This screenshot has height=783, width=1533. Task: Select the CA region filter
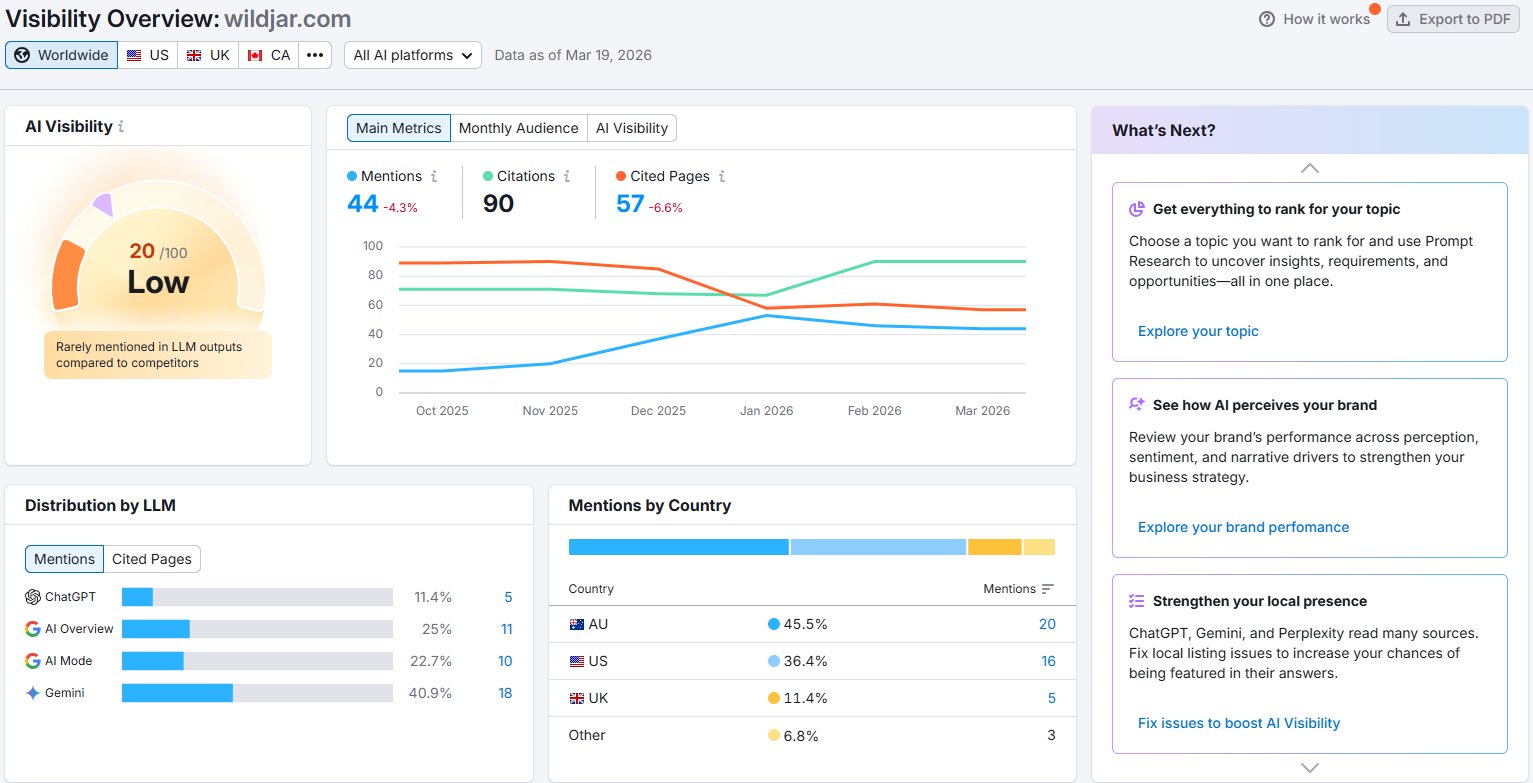[x=269, y=55]
